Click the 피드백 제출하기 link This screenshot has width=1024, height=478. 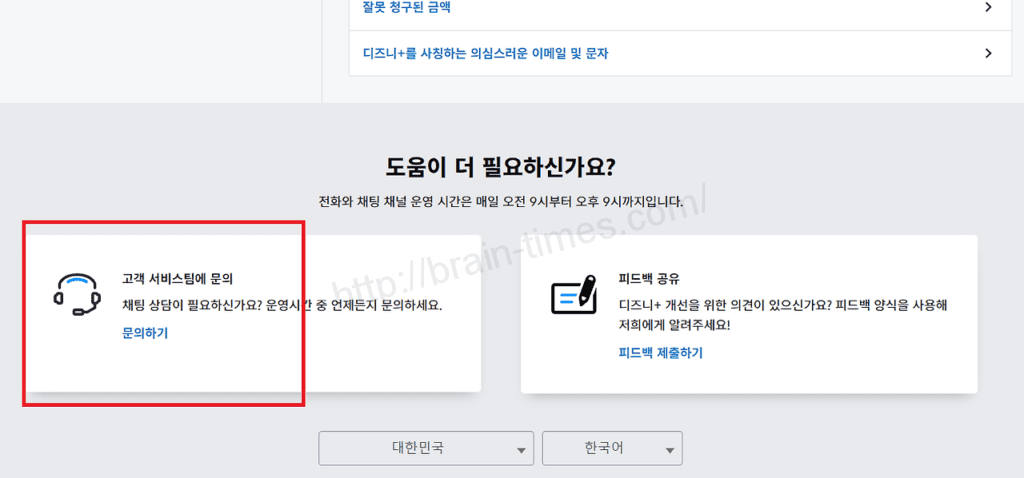(x=660, y=353)
